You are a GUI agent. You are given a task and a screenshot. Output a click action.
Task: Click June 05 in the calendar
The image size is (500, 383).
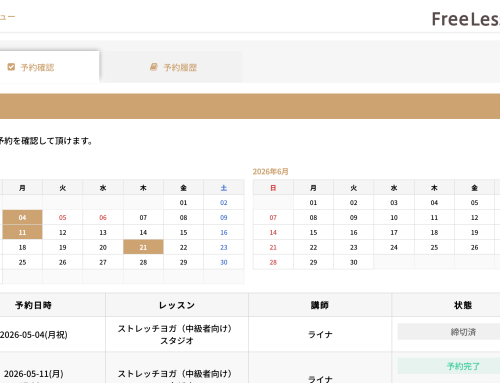[x=475, y=203]
